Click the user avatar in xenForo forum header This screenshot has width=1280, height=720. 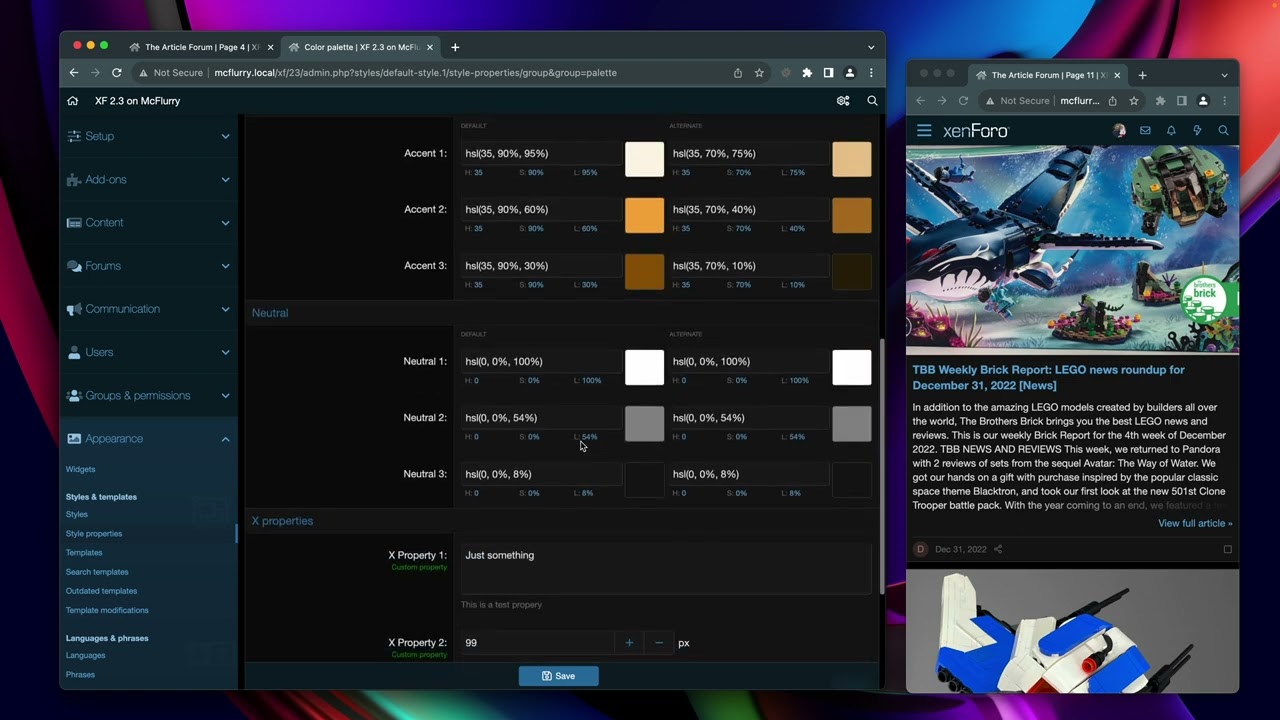point(1119,131)
